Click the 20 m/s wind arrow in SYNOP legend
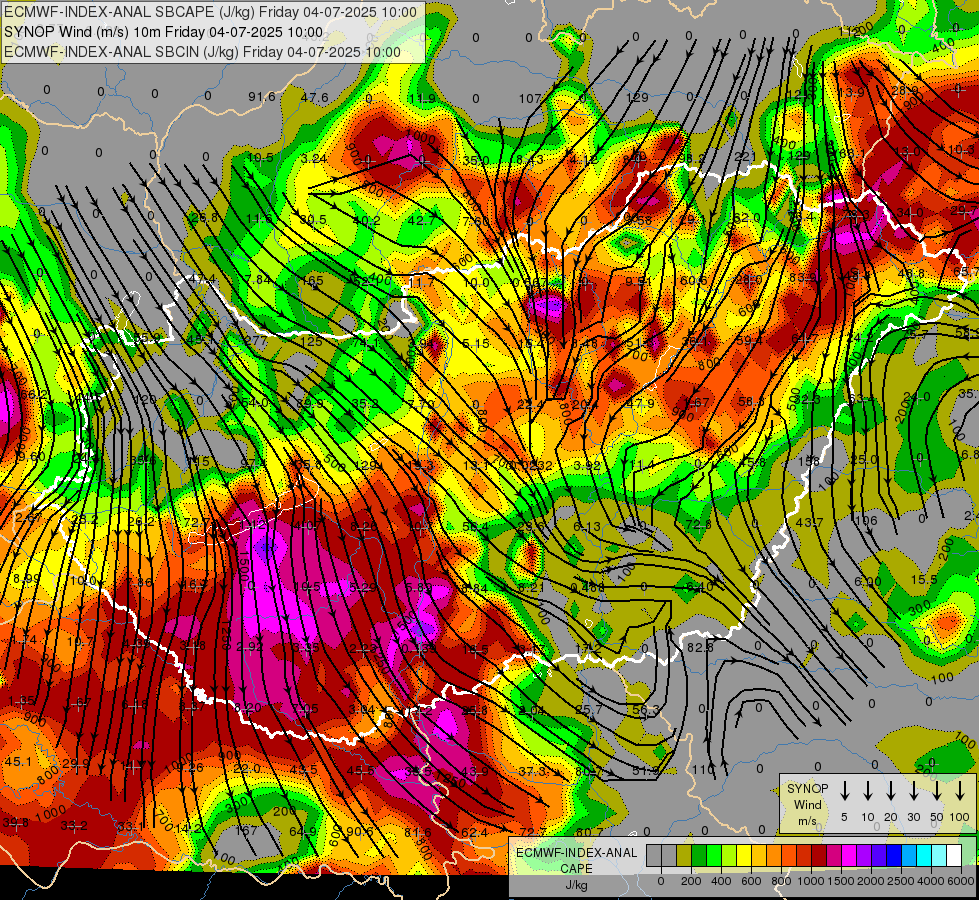This screenshot has height=900, width=979. point(891,791)
